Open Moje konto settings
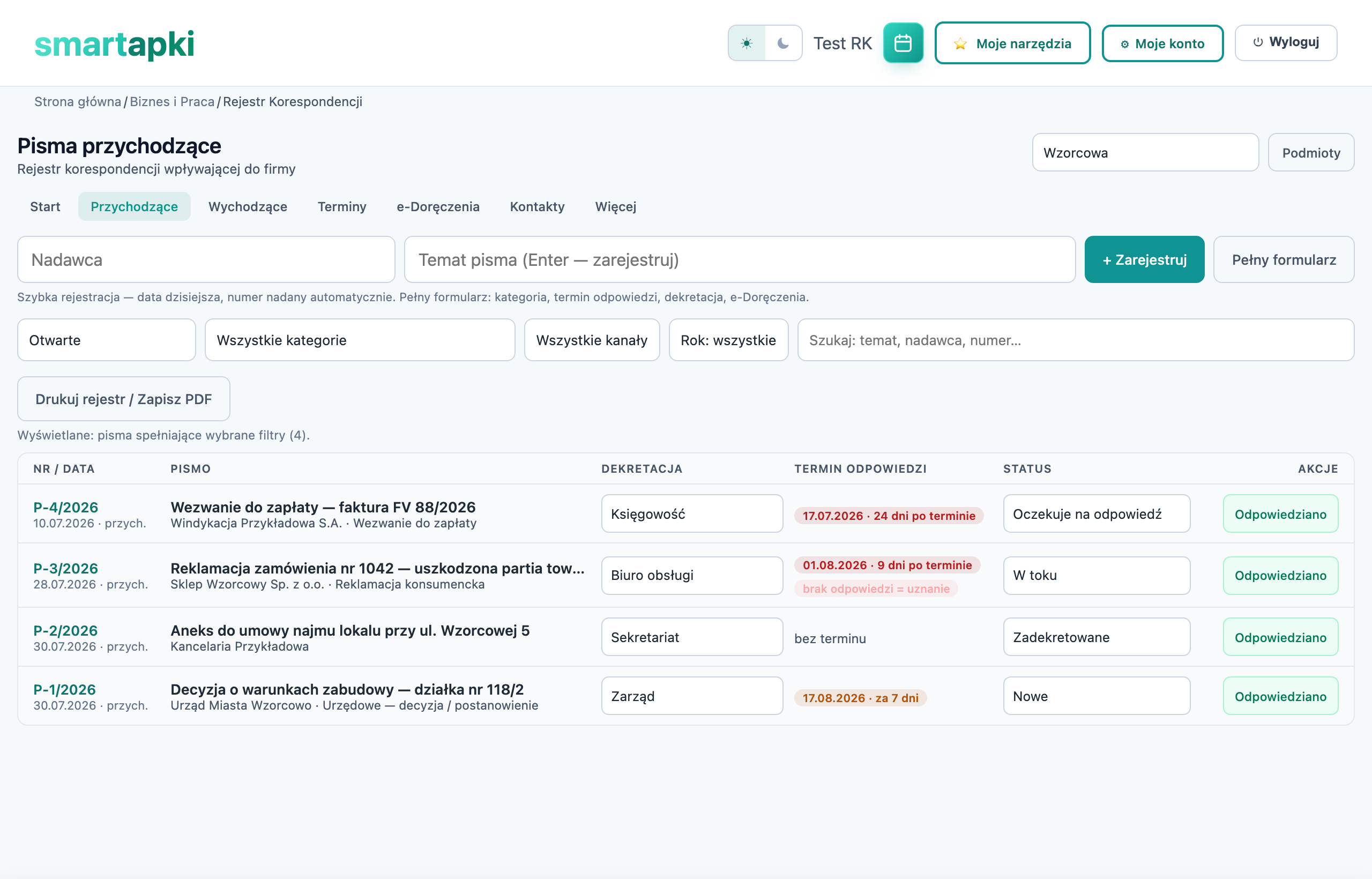 click(x=1162, y=43)
